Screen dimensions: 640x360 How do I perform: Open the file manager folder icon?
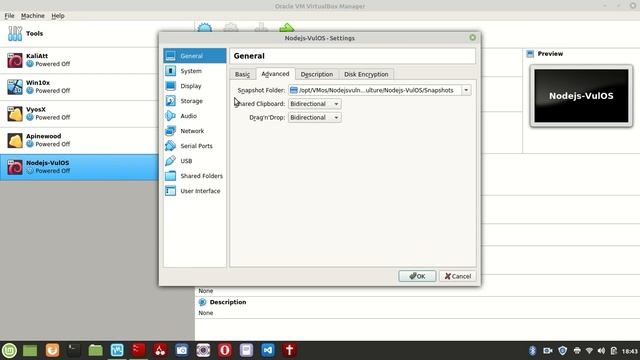click(95, 350)
